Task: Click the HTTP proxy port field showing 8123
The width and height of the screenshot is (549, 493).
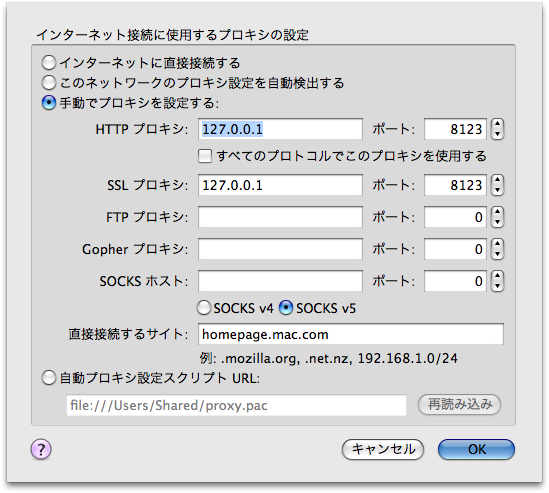Action: [455, 129]
